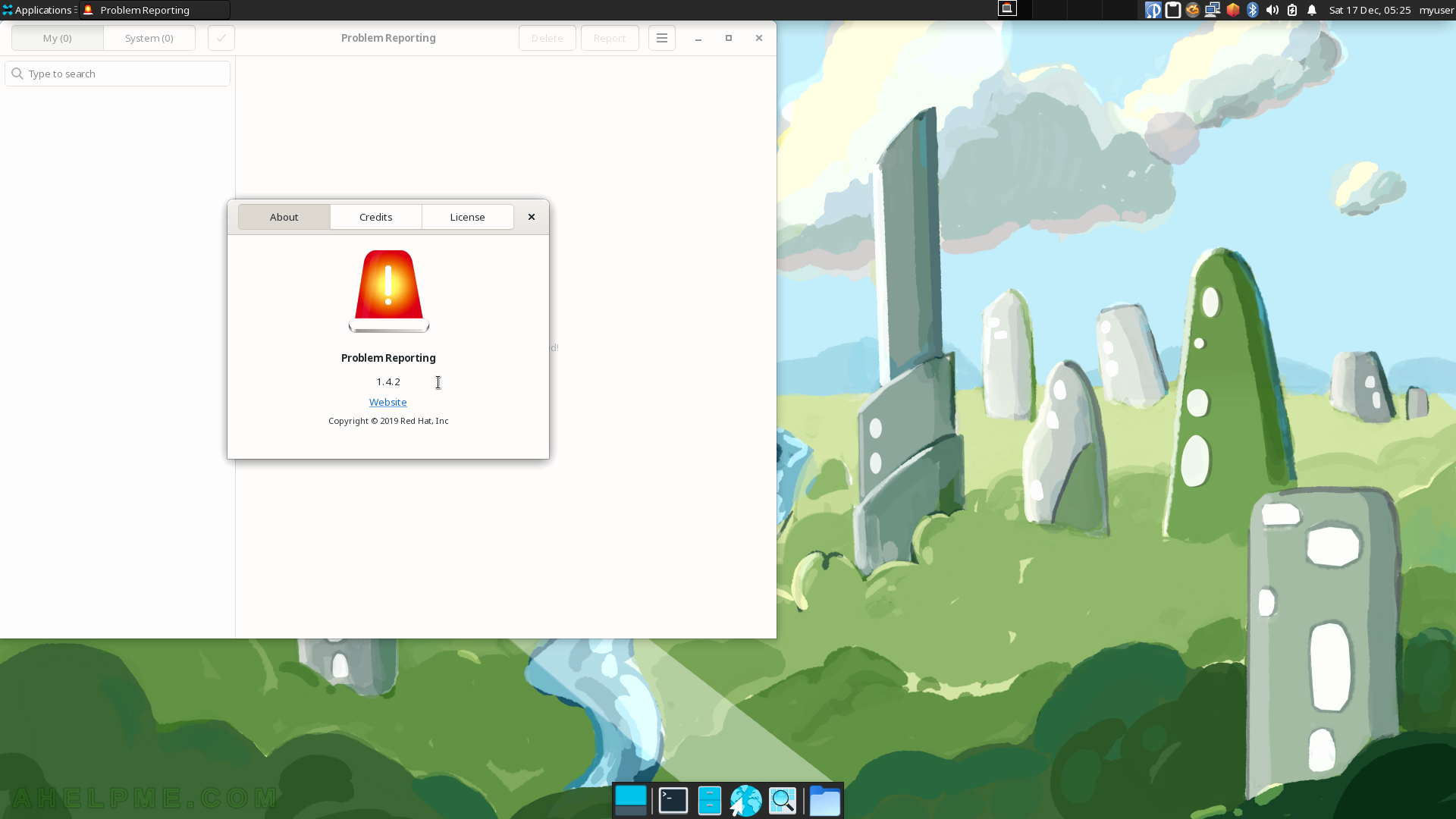Click the version number 1.4.2
1456x819 pixels.
point(388,381)
